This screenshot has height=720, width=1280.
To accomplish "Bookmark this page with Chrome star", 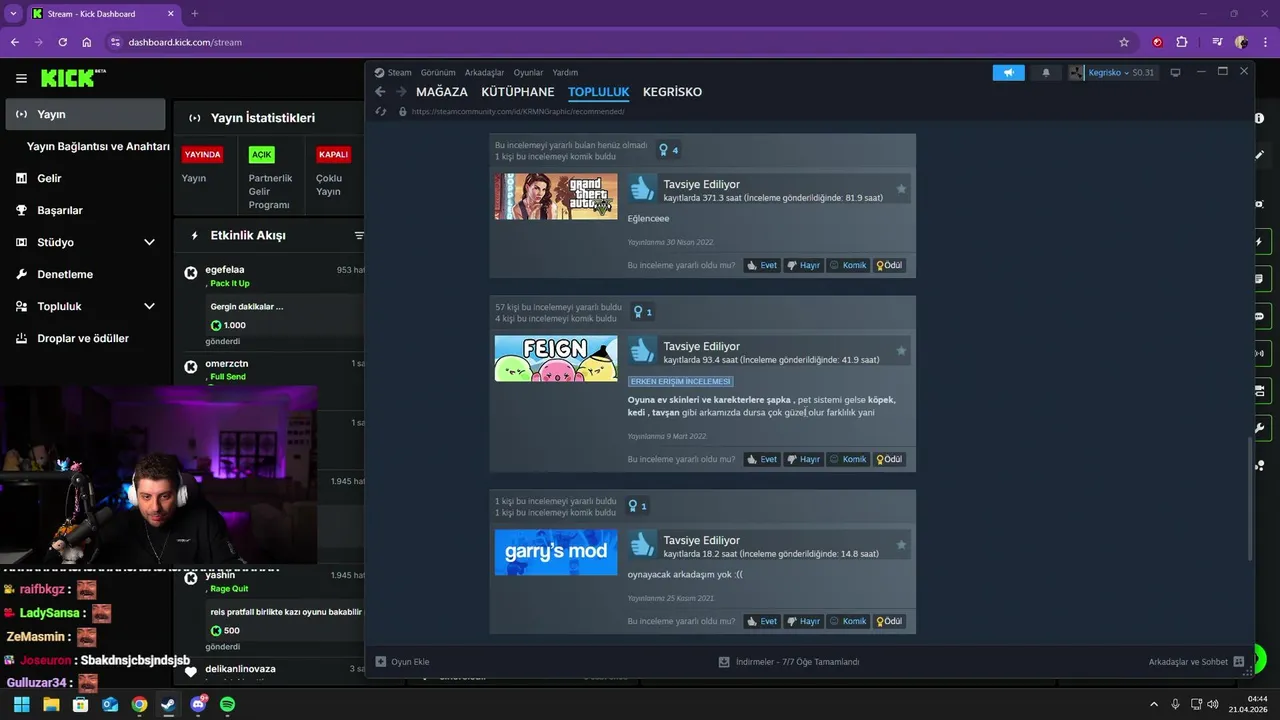I will tap(1124, 42).
